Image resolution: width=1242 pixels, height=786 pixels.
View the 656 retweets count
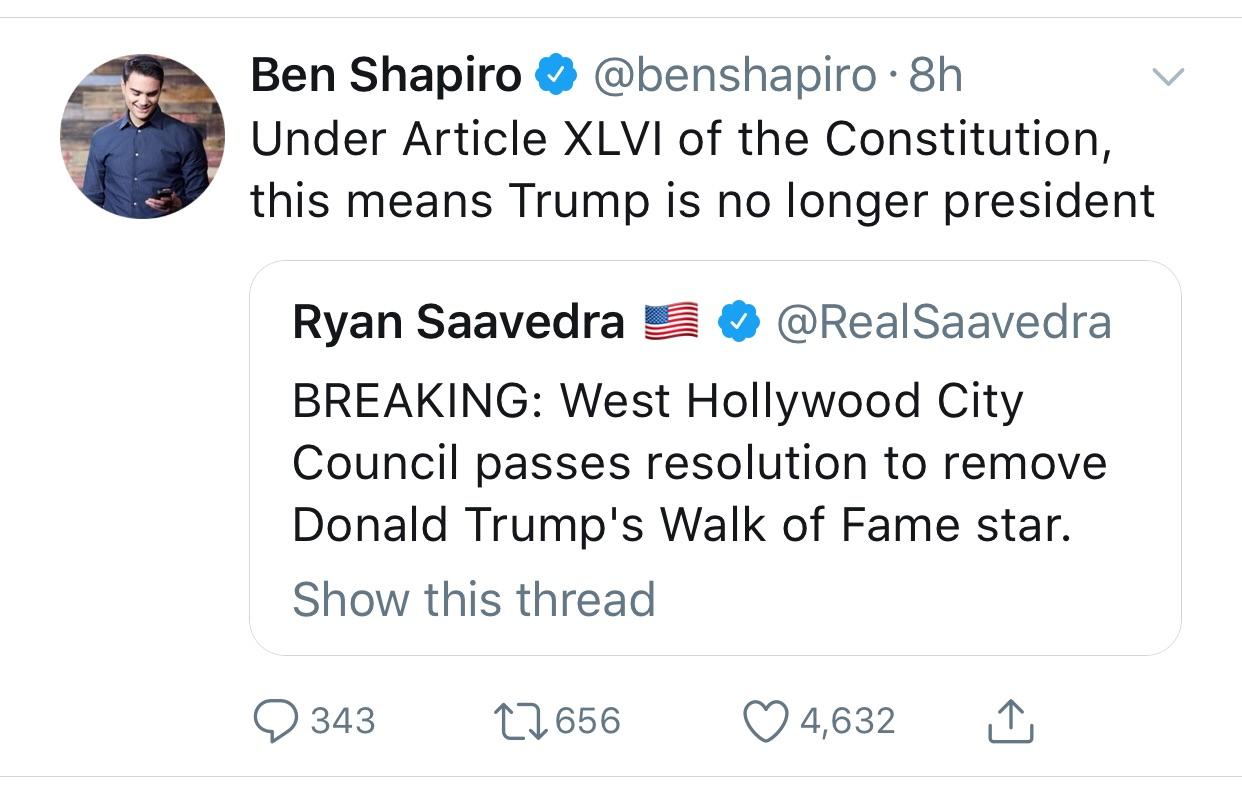coord(587,721)
